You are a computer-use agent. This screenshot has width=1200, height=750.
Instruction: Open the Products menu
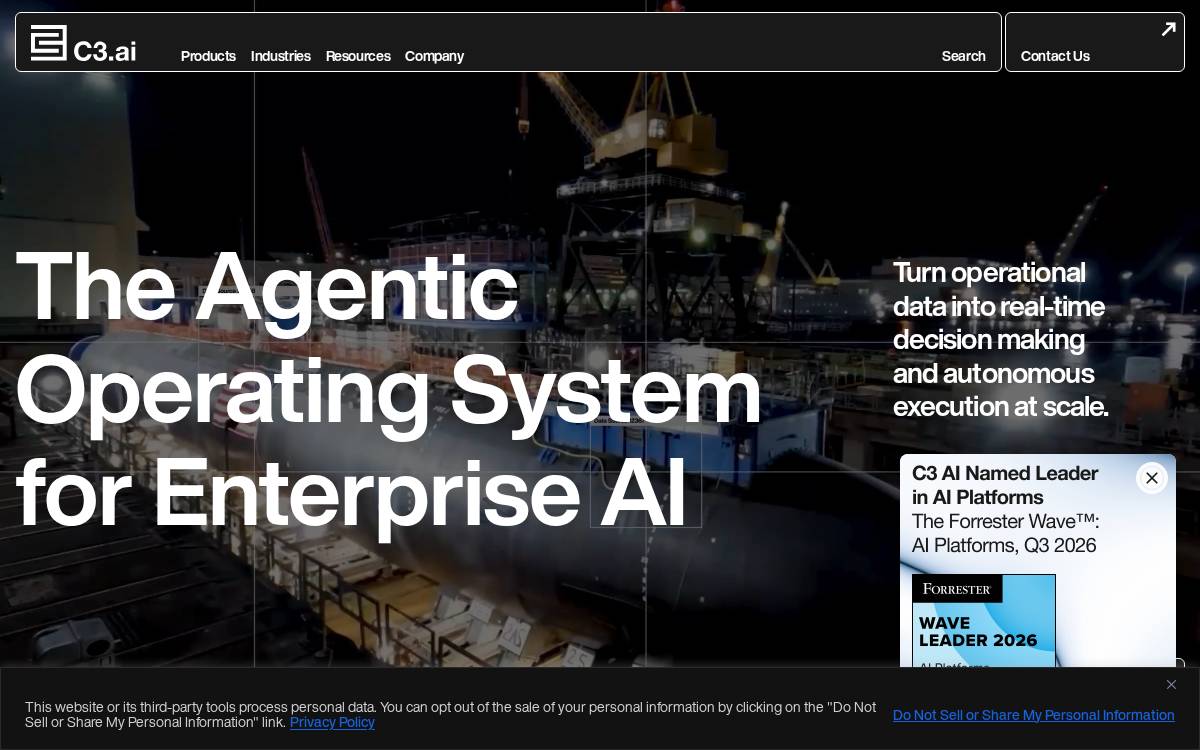(x=208, y=56)
